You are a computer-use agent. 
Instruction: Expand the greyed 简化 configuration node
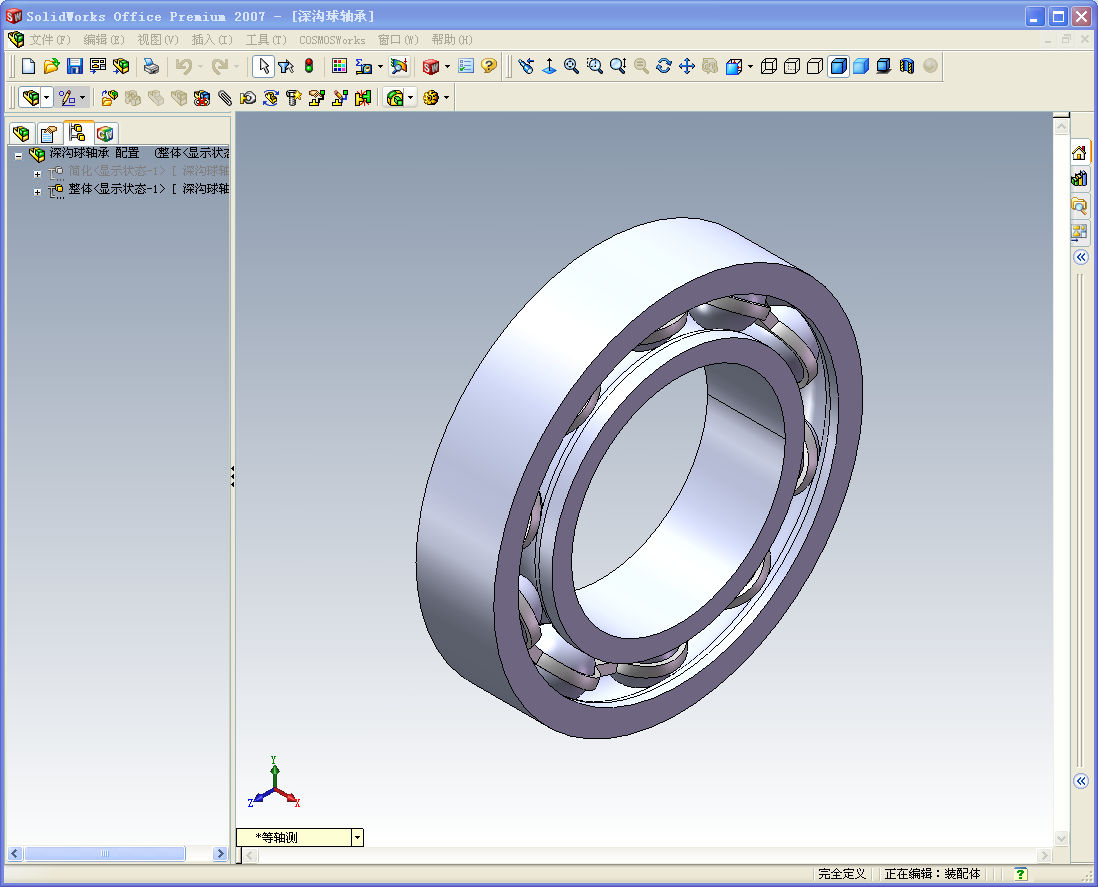(x=37, y=174)
